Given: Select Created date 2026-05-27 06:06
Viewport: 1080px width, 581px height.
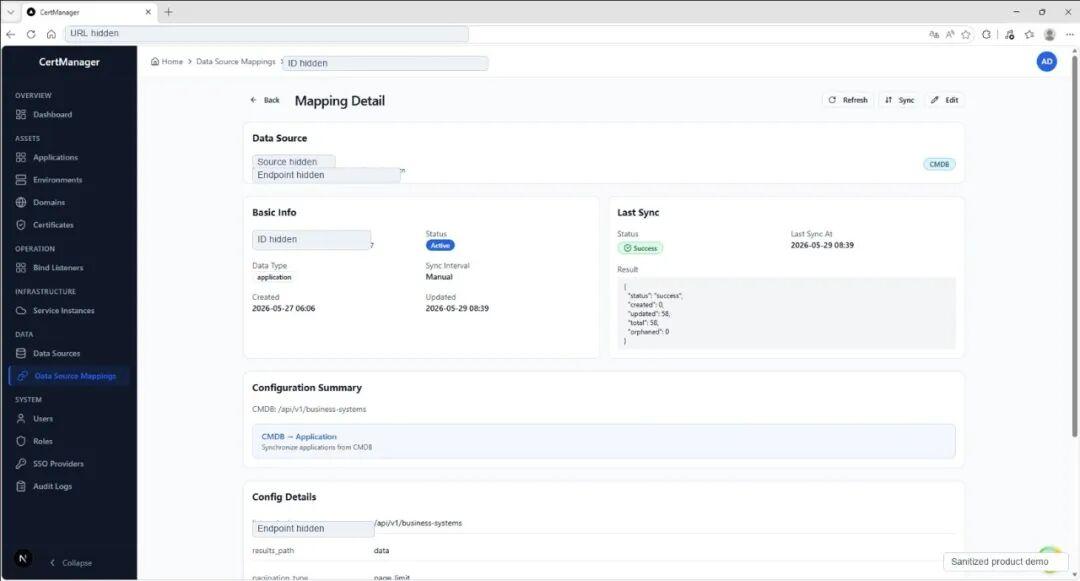Looking at the screenshot, I should 283,308.
